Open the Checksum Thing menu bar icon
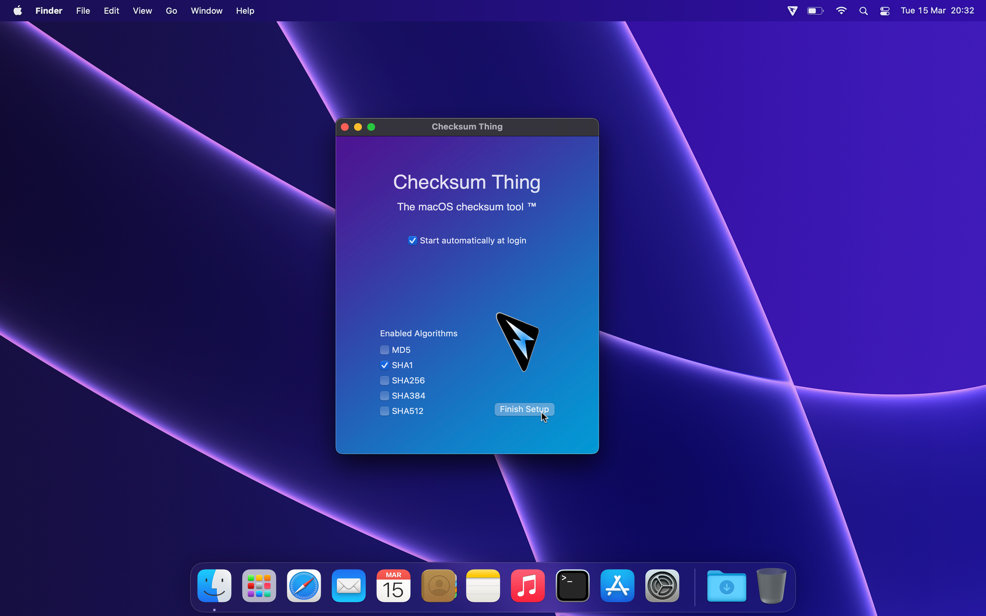 tap(792, 11)
